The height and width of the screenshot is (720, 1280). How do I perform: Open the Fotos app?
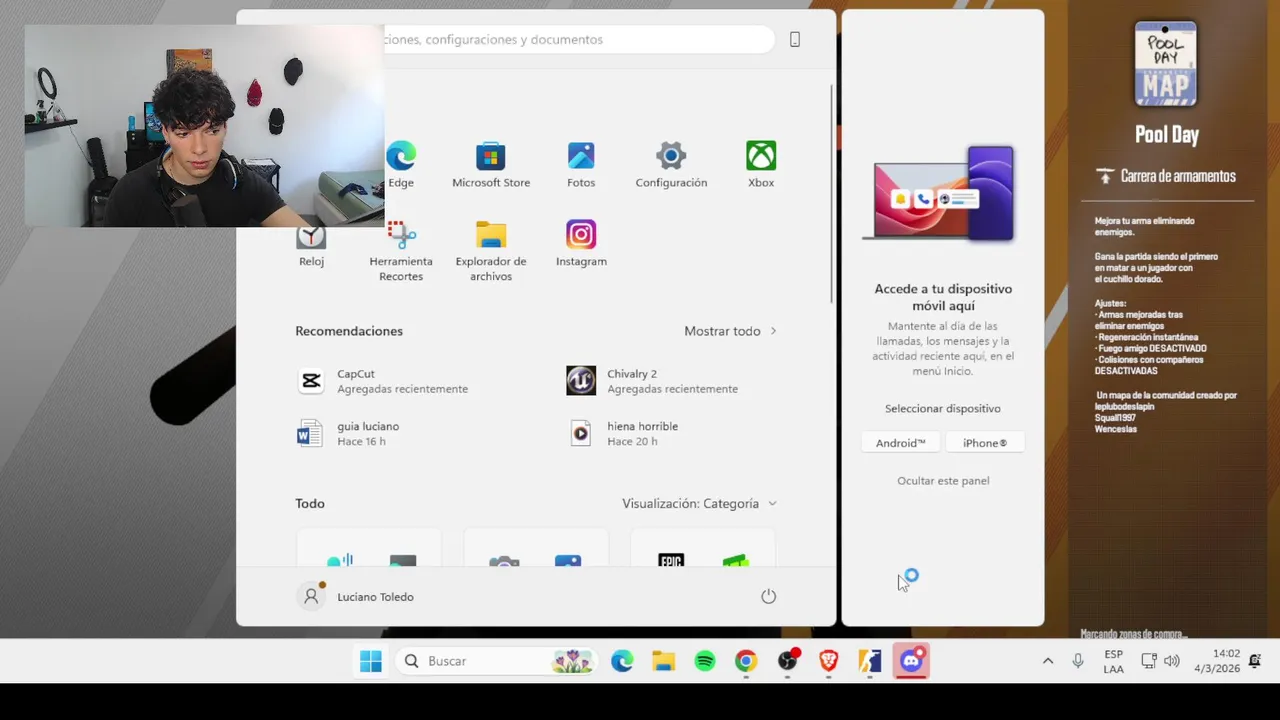(581, 164)
